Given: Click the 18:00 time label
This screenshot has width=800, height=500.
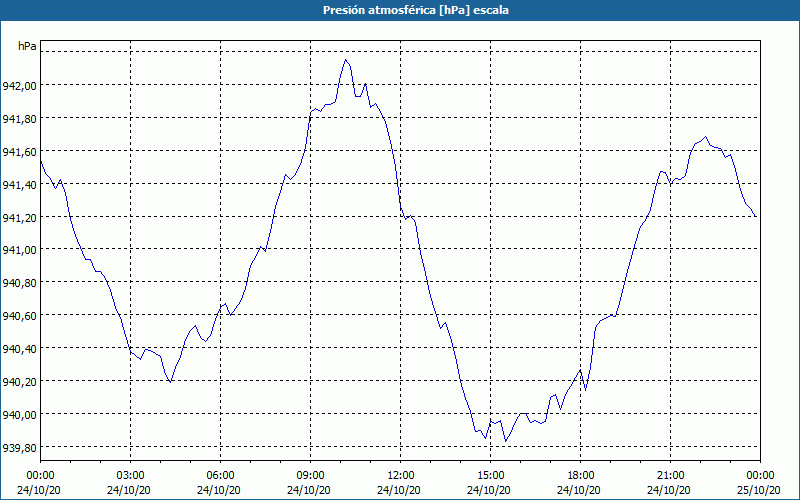Looking at the screenshot, I should (581, 476).
